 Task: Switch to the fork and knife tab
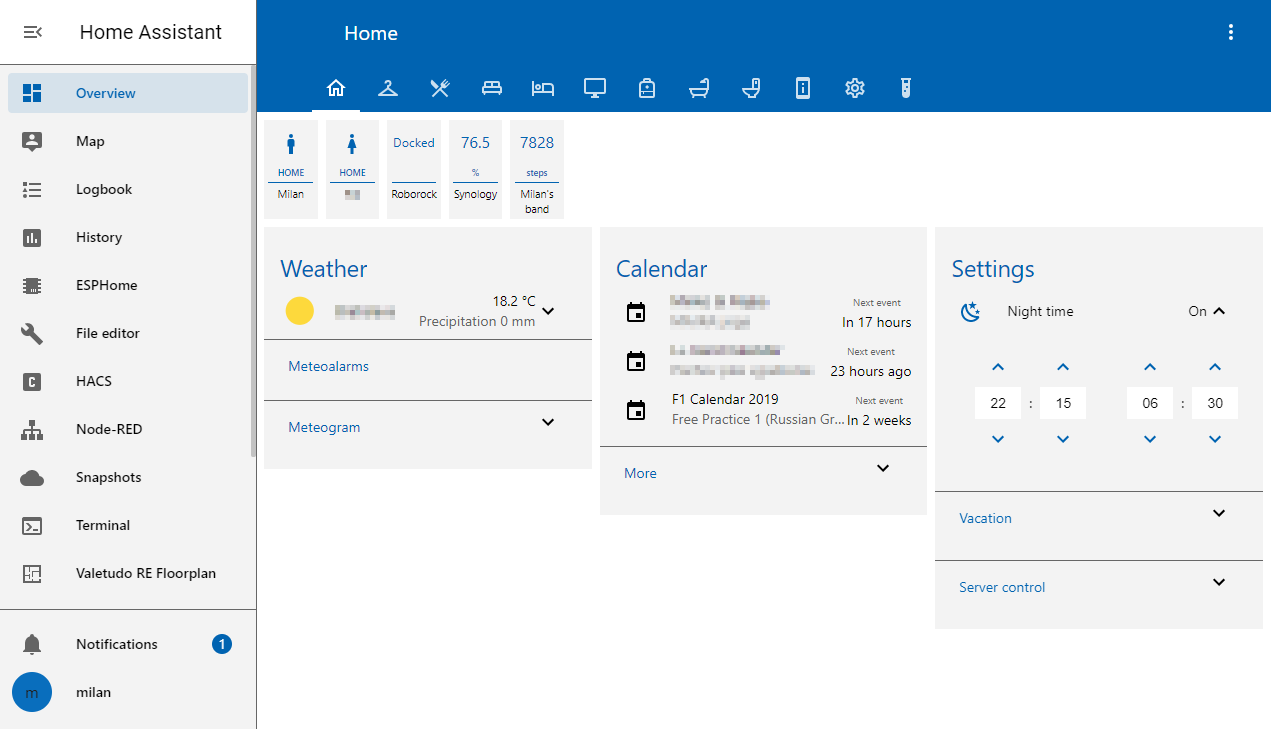tap(440, 88)
